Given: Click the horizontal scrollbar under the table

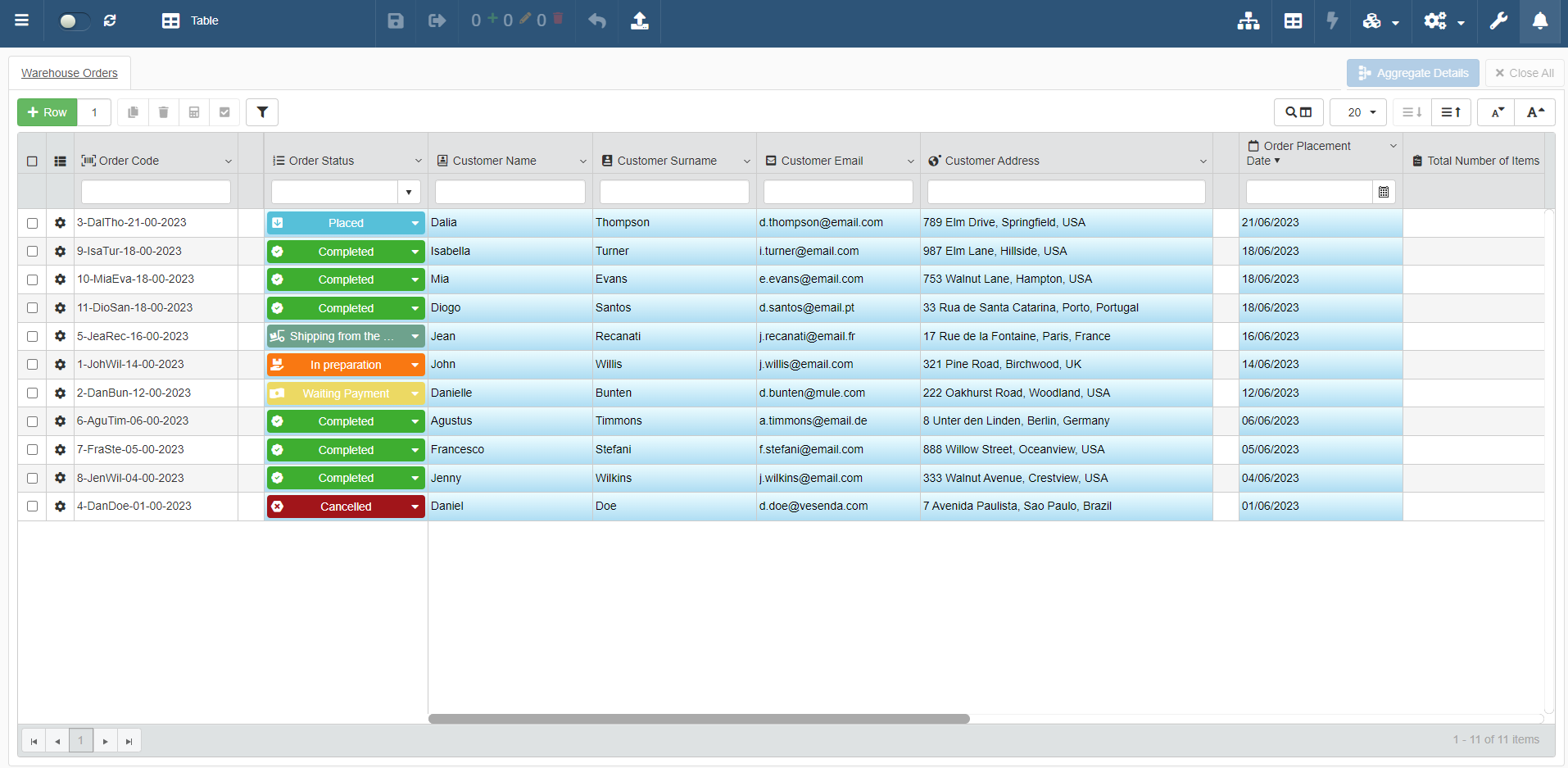Looking at the screenshot, I should 699,719.
